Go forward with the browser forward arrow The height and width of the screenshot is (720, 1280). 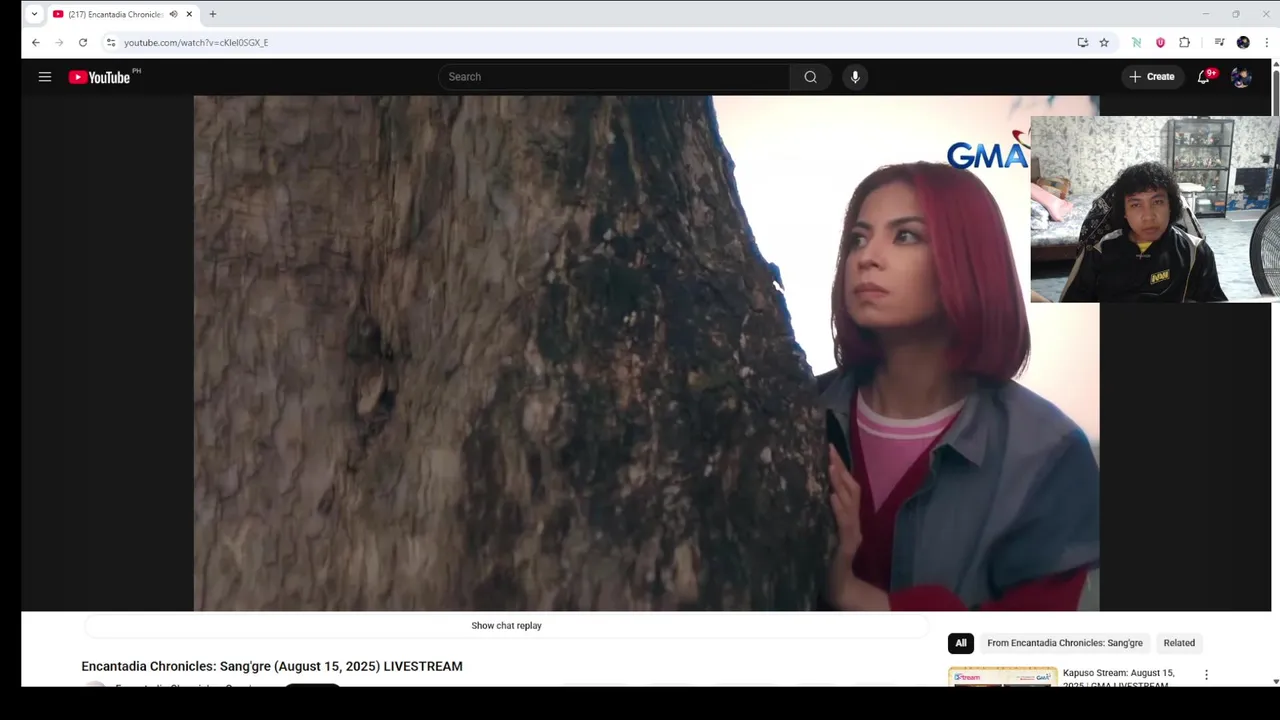59,42
